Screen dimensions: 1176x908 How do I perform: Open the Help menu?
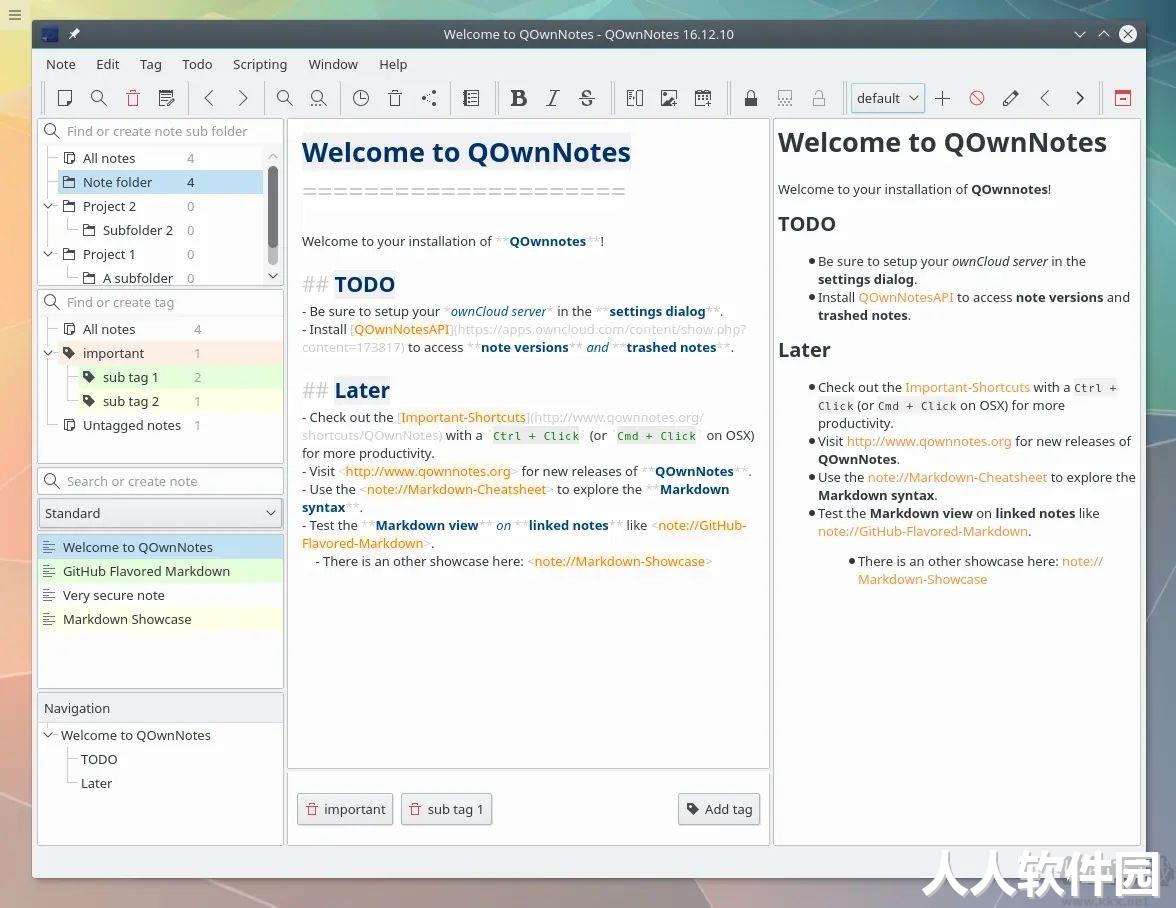coord(393,64)
